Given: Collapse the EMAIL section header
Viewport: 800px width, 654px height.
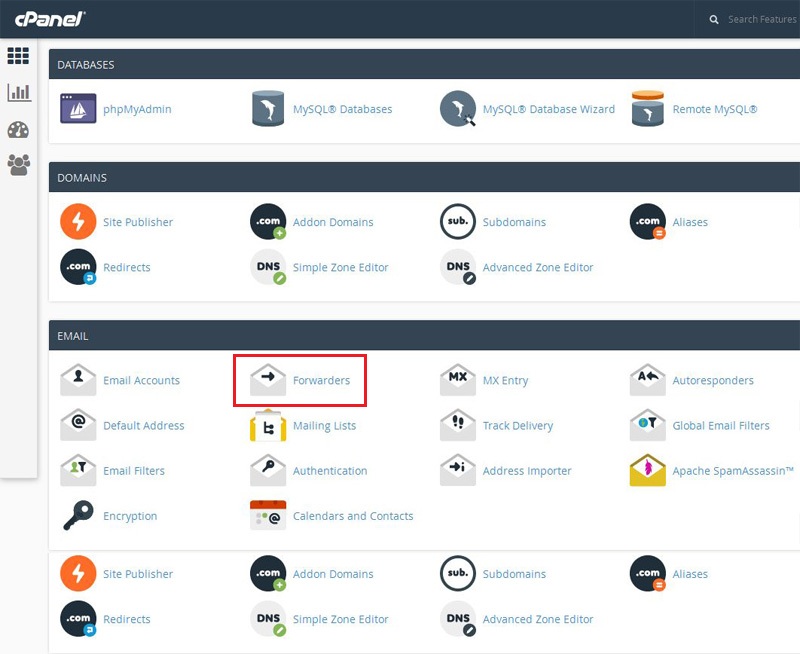Looking at the screenshot, I should click(424, 336).
